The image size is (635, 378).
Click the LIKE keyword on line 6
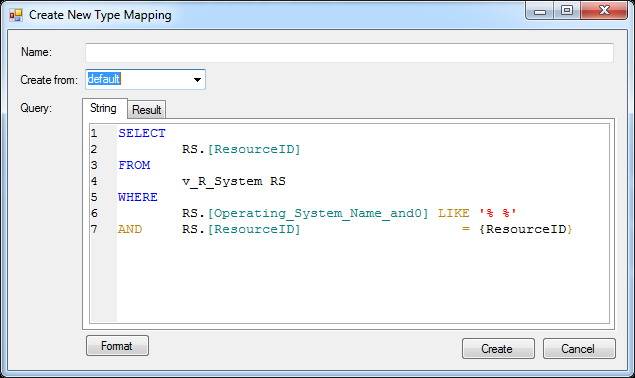tap(454, 214)
